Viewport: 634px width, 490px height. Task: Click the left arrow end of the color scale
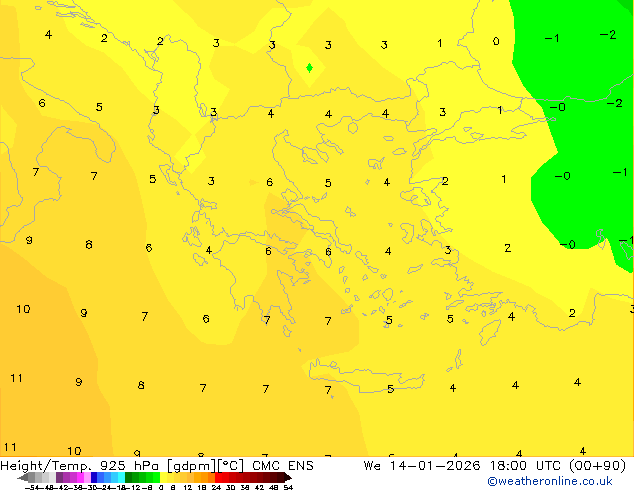(x=22, y=477)
